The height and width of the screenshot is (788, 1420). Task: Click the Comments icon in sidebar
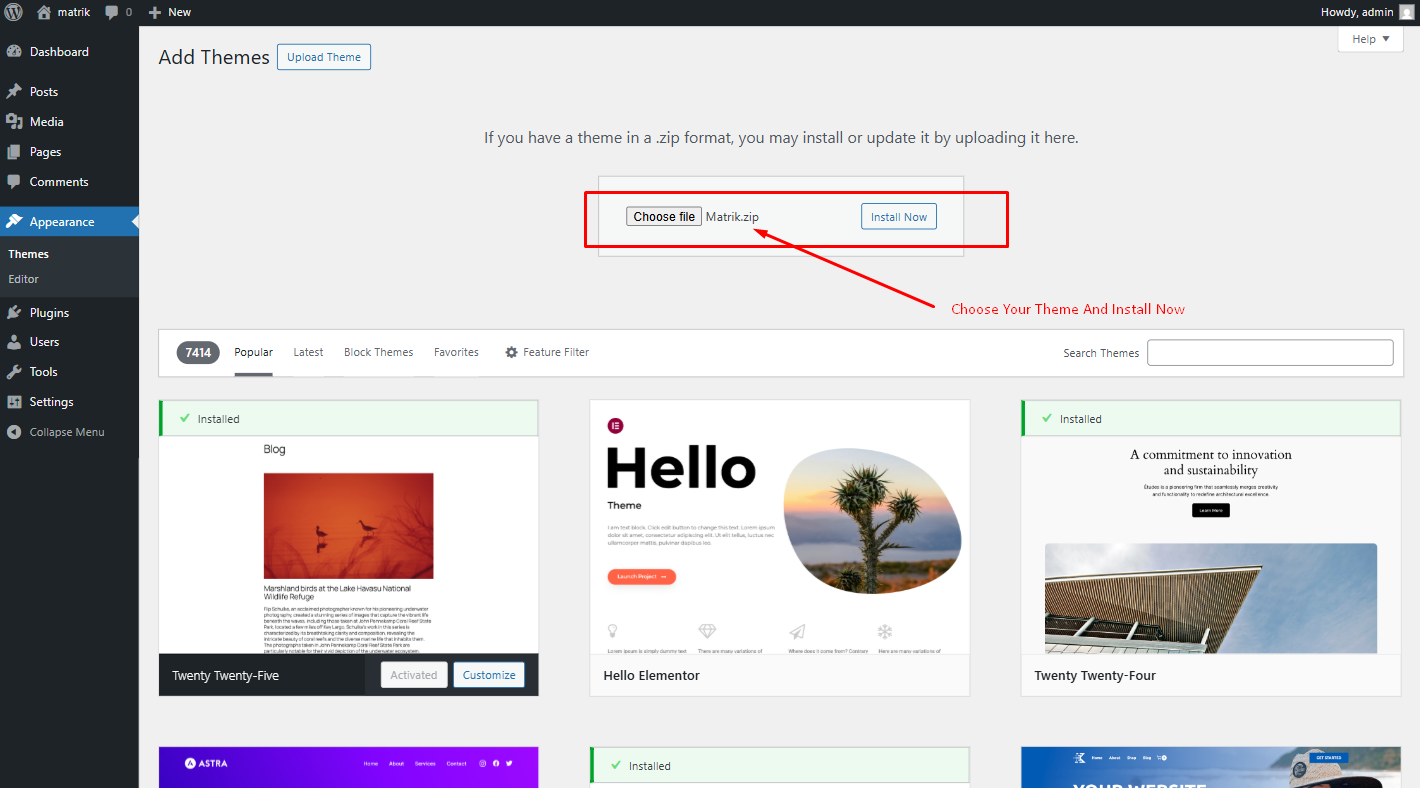click(14, 182)
